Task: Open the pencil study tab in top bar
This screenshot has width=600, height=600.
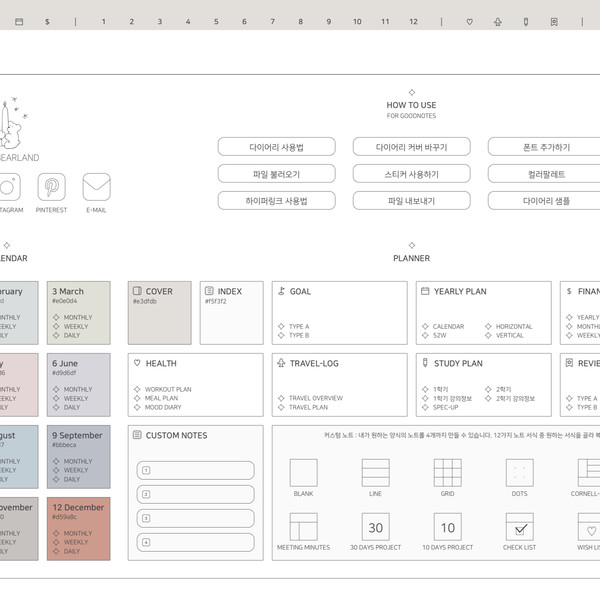Action: click(526, 22)
